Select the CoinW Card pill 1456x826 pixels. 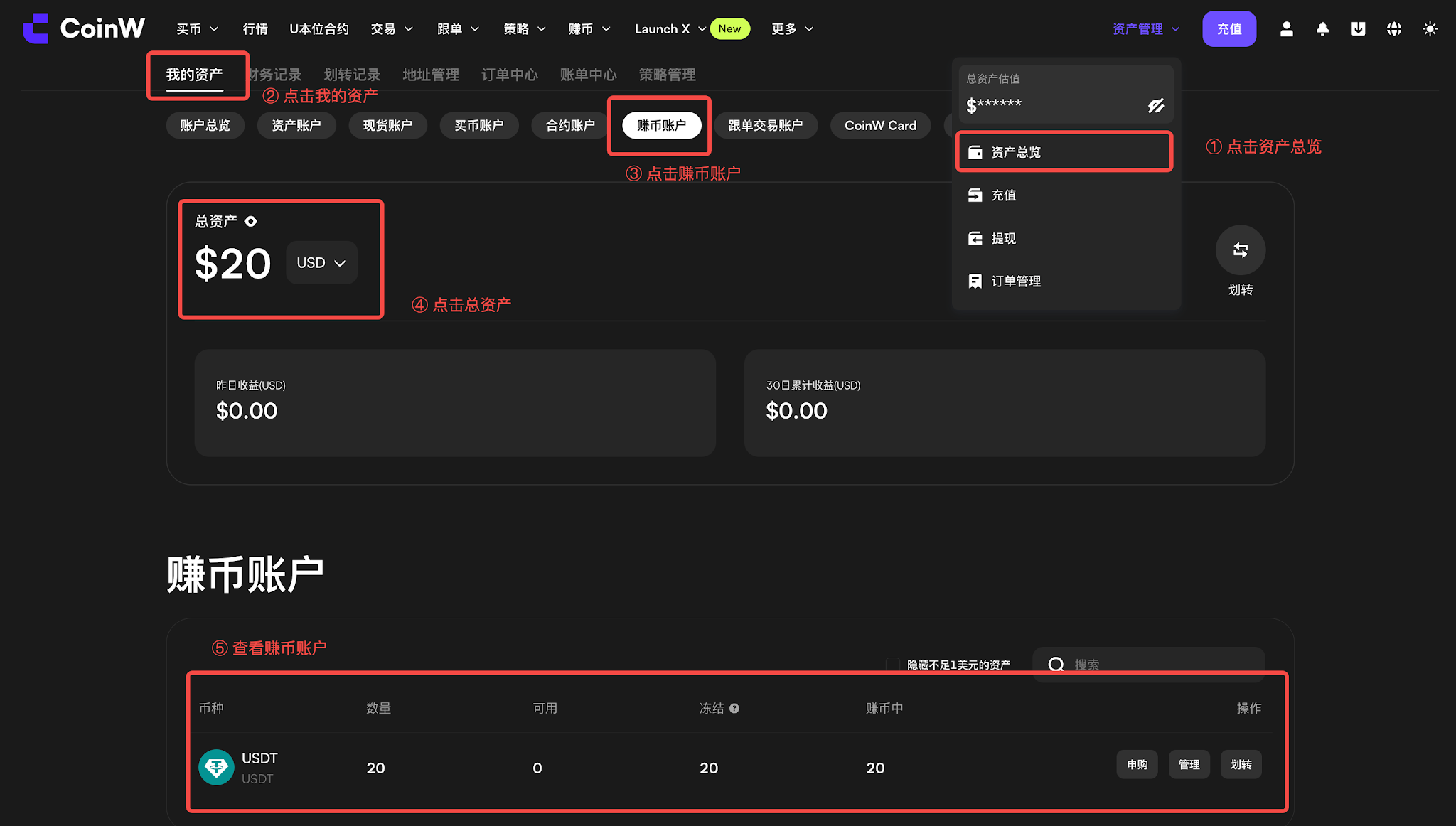pyautogui.click(x=880, y=126)
